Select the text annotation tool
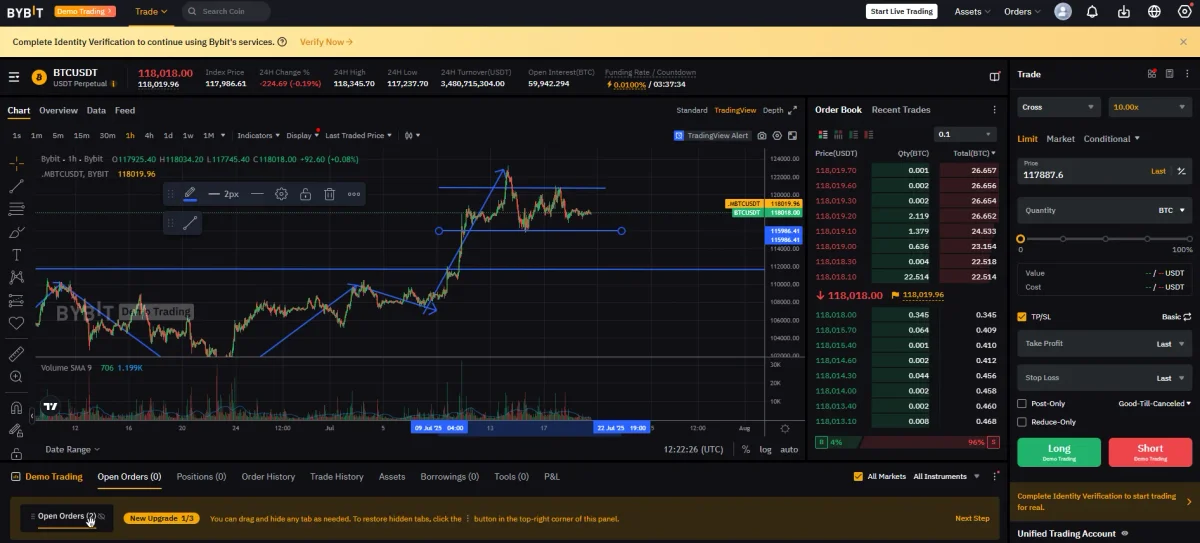Image resolution: width=1200 pixels, height=543 pixels. pos(16,255)
